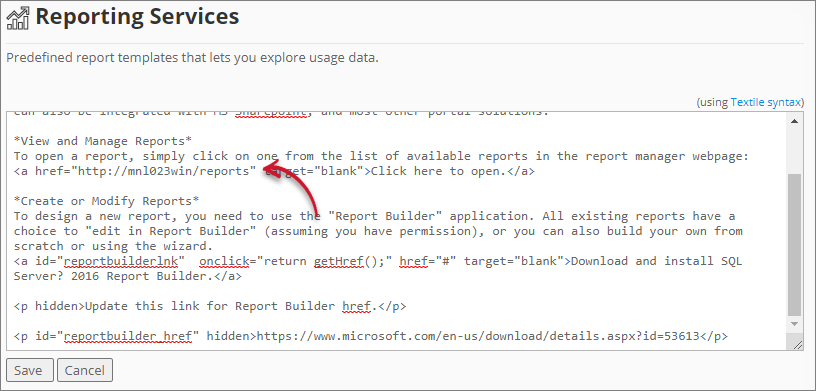Click the textarea scrollbar up arrow
The width and height of the screenshot is (816, 391).
[794, 121]
